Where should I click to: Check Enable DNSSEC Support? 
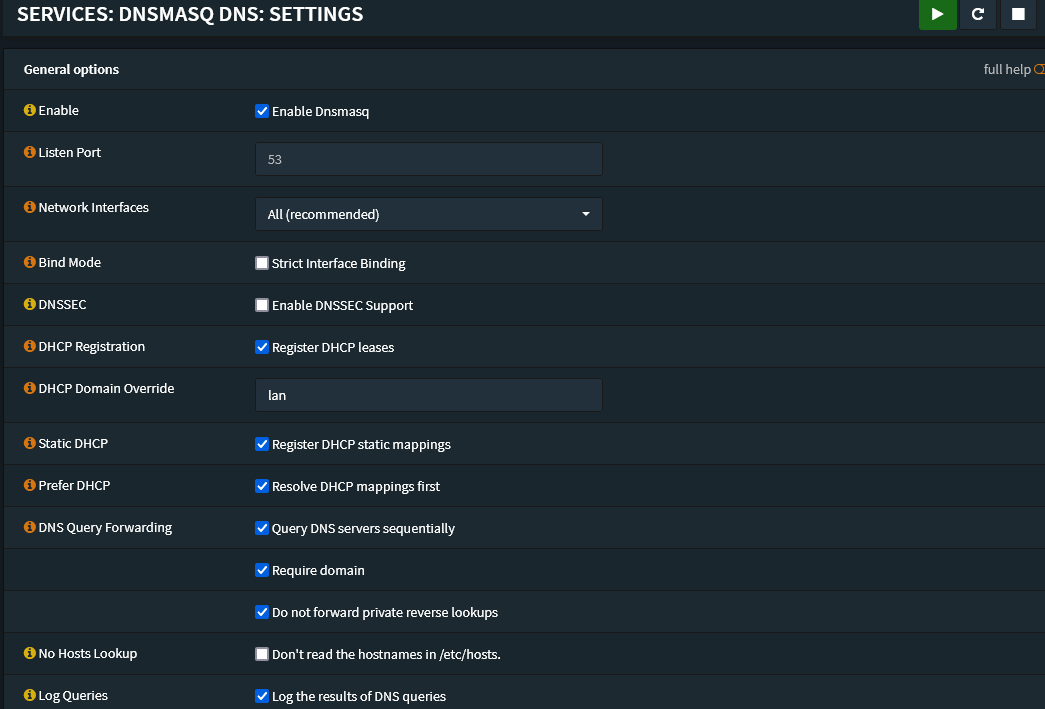pyautogui.click(x=262, y=305)
